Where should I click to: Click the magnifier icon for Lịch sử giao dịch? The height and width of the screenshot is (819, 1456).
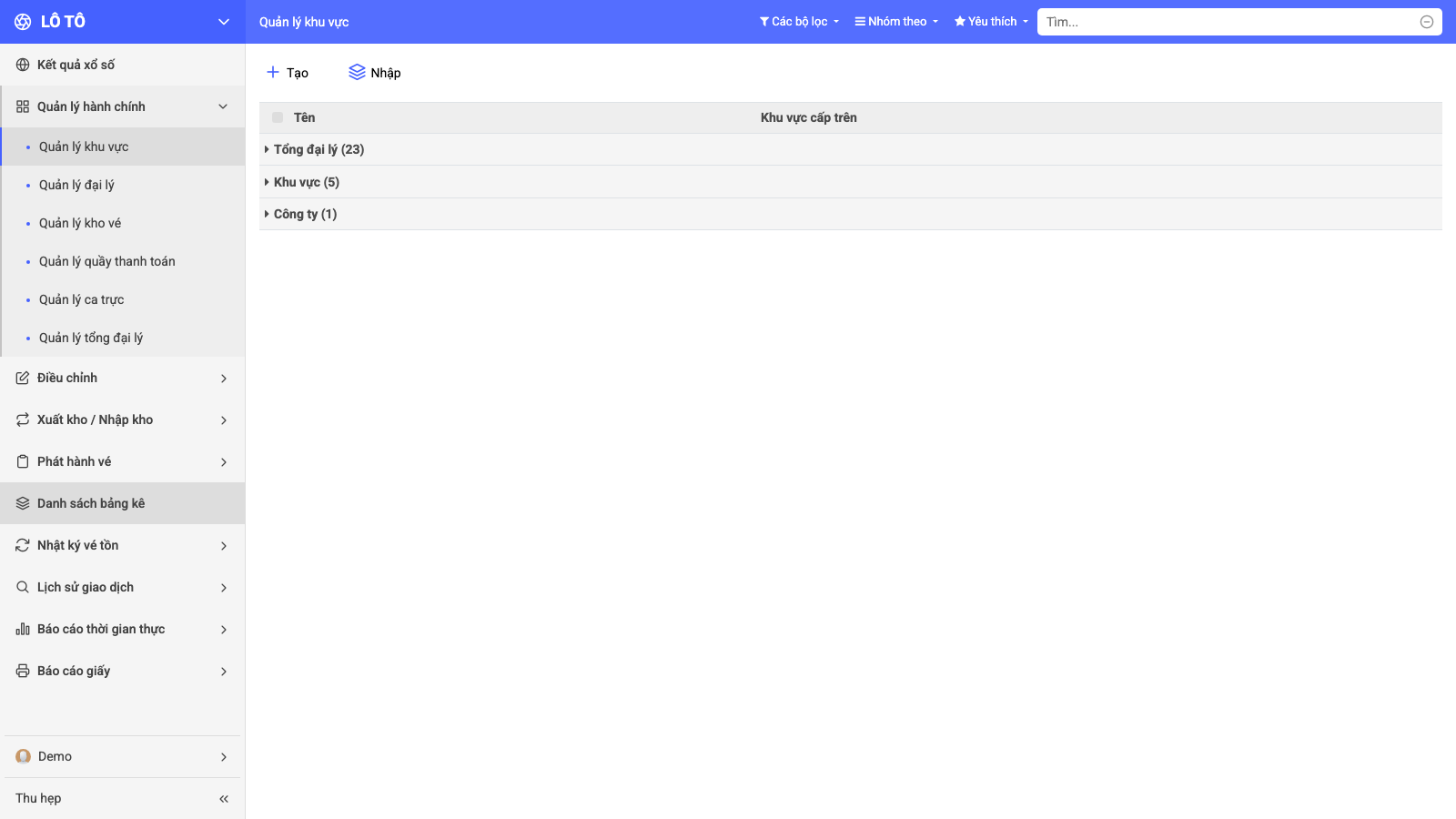click(x=23, y=587)
